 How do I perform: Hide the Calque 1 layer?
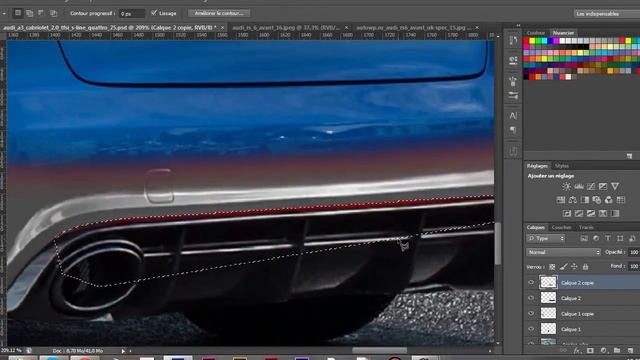coord(531,329)
